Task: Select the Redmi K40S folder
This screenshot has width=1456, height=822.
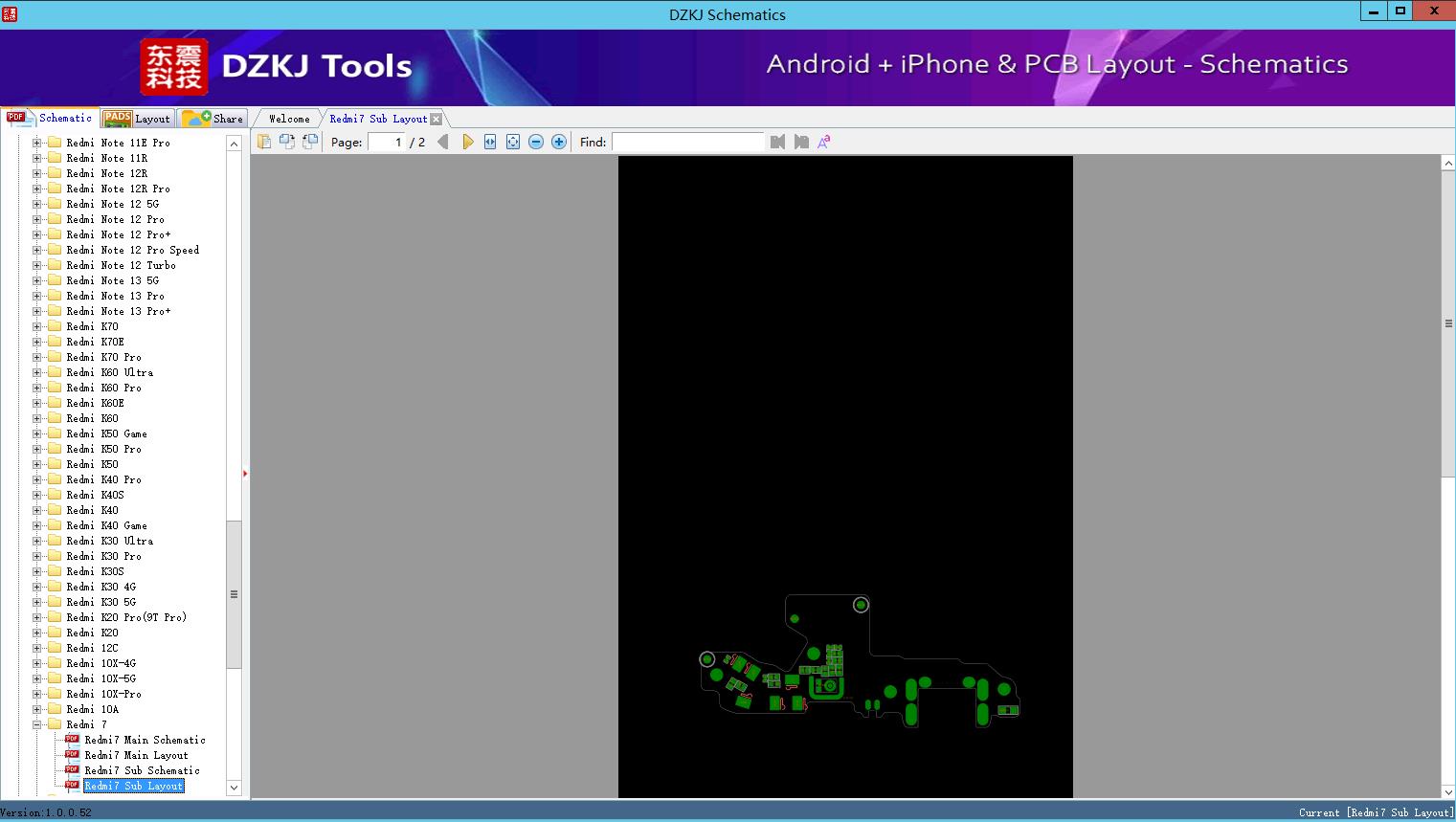Action: click(96, 495)
